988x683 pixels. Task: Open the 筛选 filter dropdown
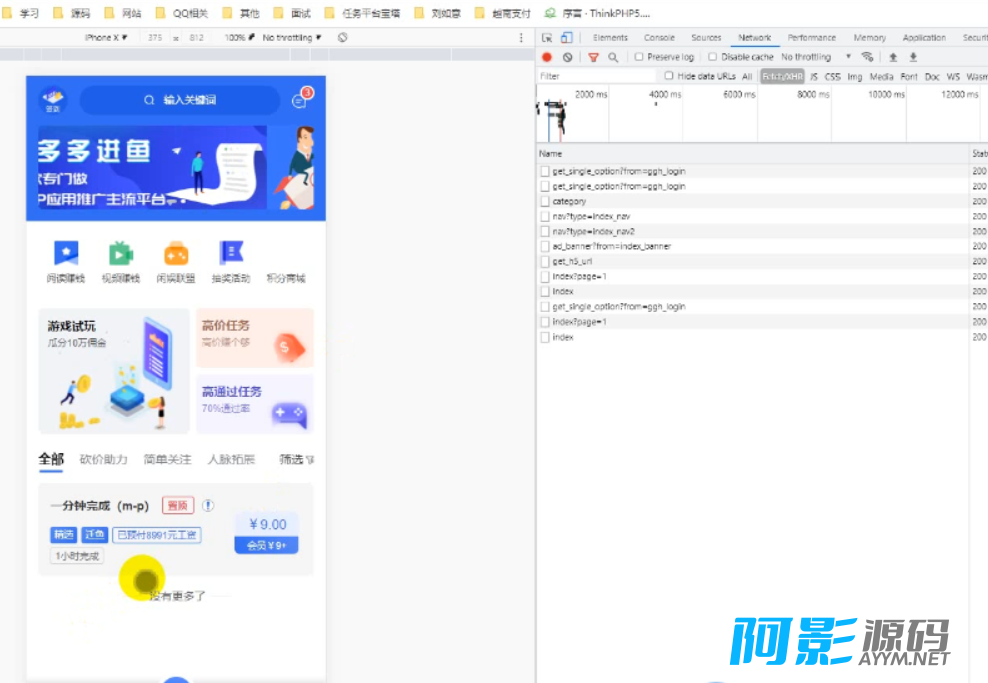(x=297, y=459)
